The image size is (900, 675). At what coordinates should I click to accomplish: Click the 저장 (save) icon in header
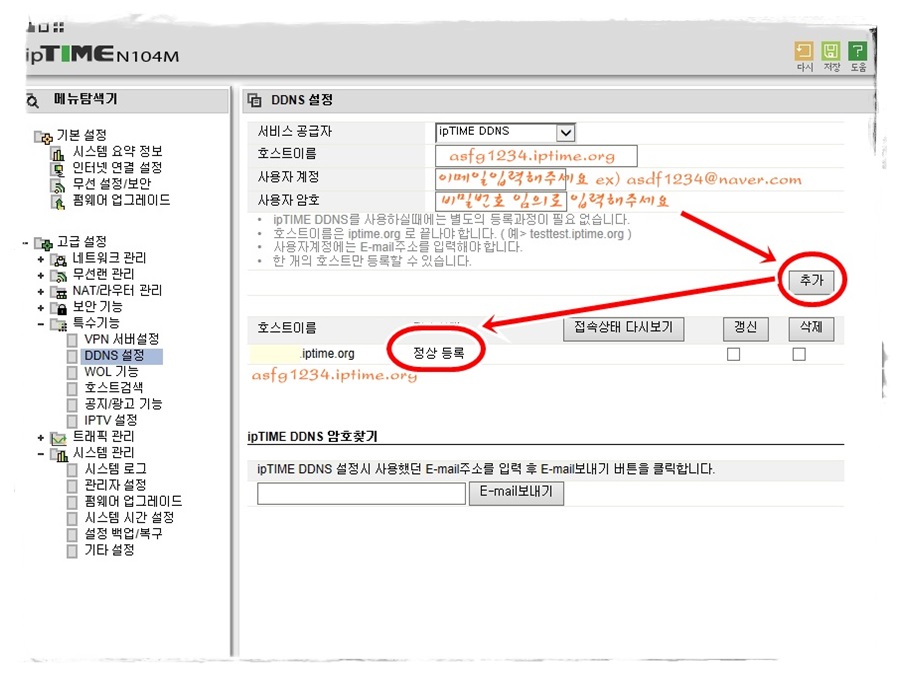coord(831,52)
